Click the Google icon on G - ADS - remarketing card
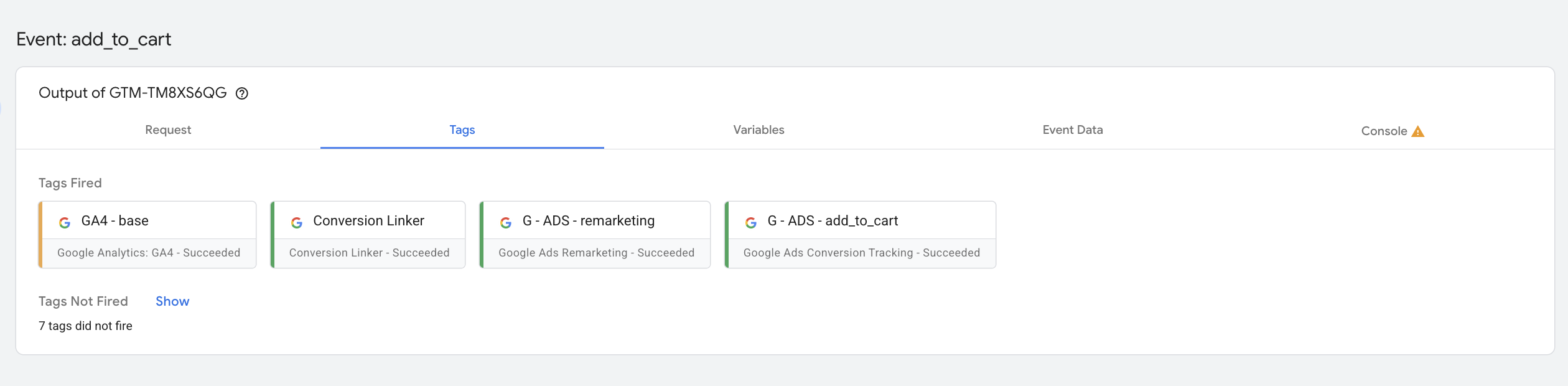 506,222
